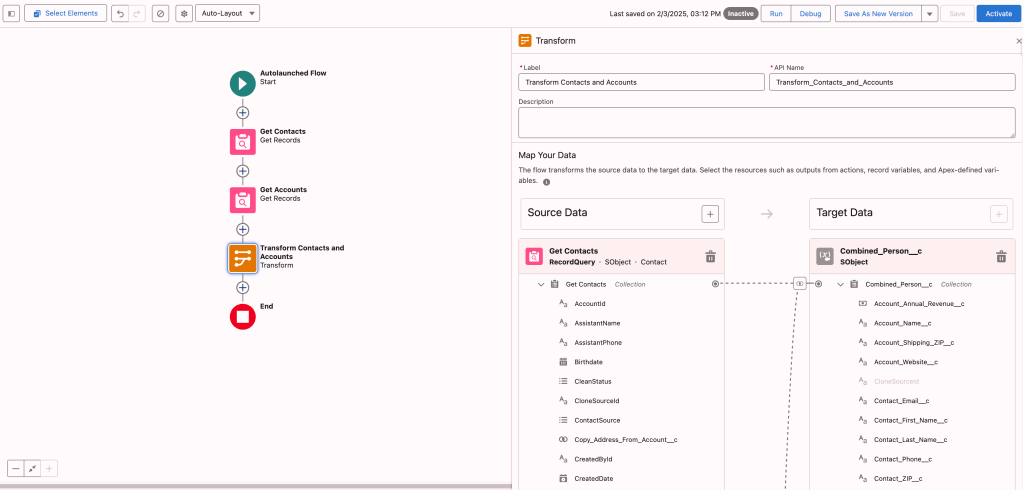Viewport: 1023px width, 490px height.
Task: Edit the Label input field
Action: 641,82
